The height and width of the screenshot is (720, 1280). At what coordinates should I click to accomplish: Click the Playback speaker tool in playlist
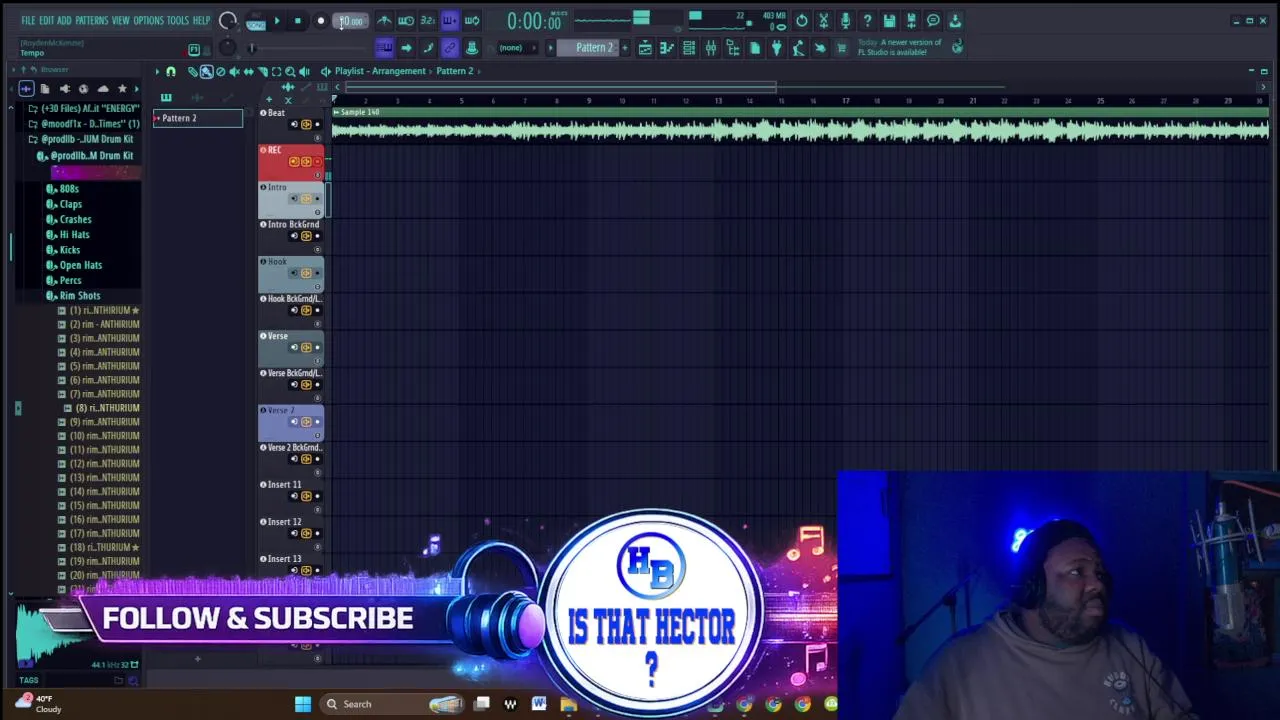304,72
